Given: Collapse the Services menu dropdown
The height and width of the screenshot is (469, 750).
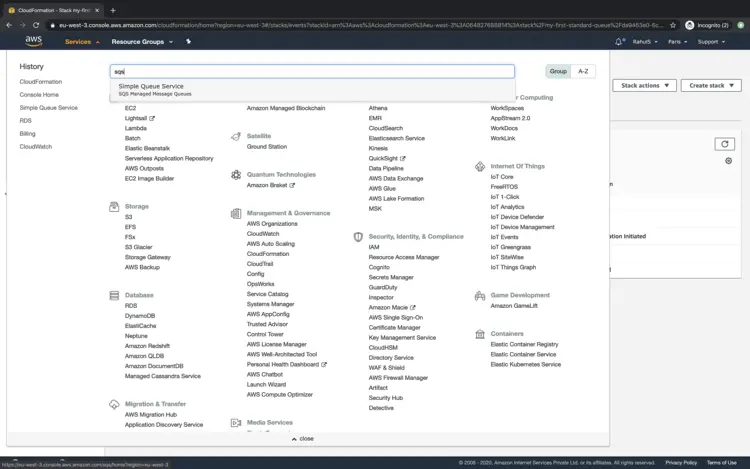Looking at the screenshot, I should pyautogui.click(x=82, y=42).
